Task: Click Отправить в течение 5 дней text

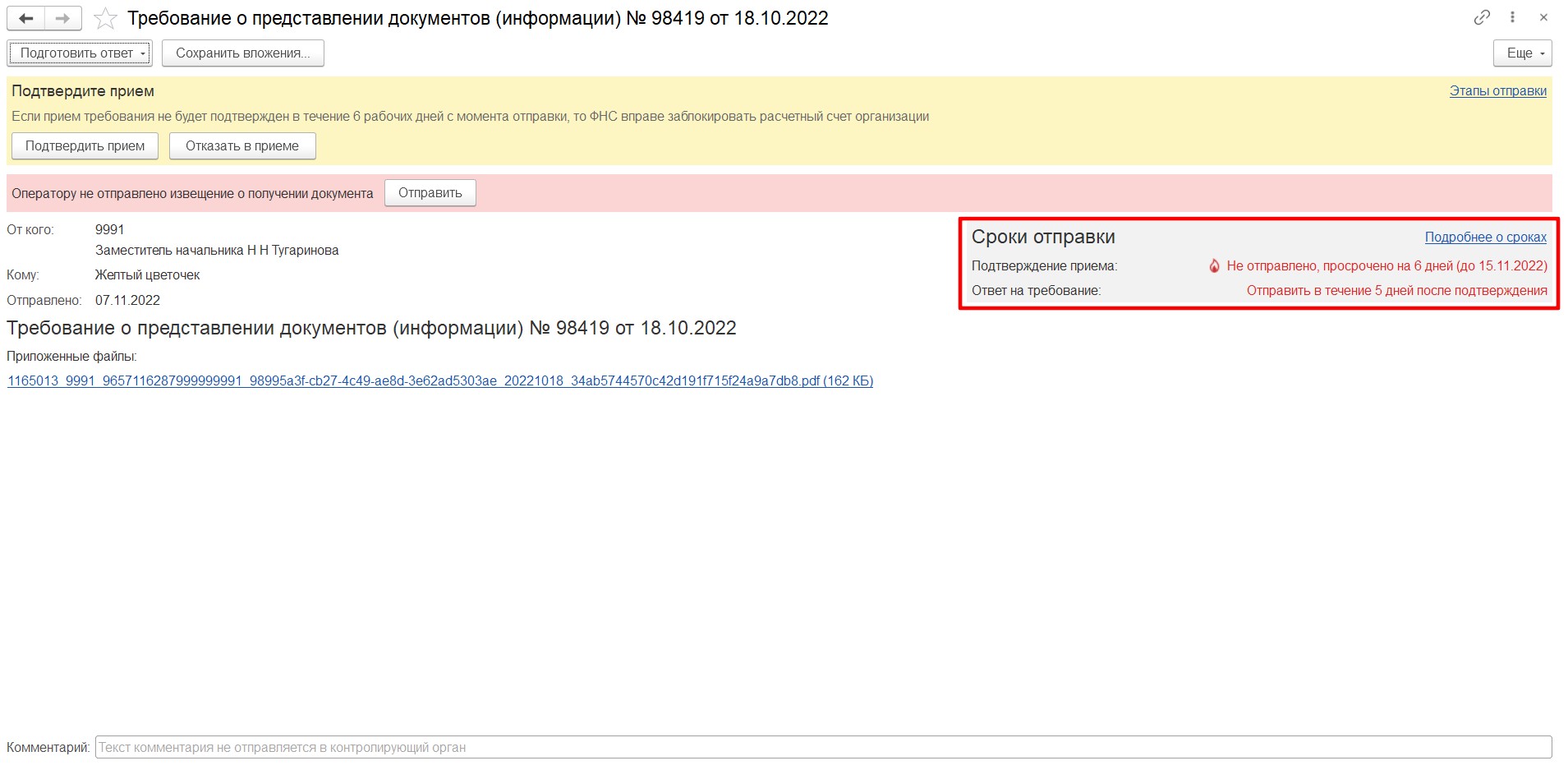Action: point(1396,291)
